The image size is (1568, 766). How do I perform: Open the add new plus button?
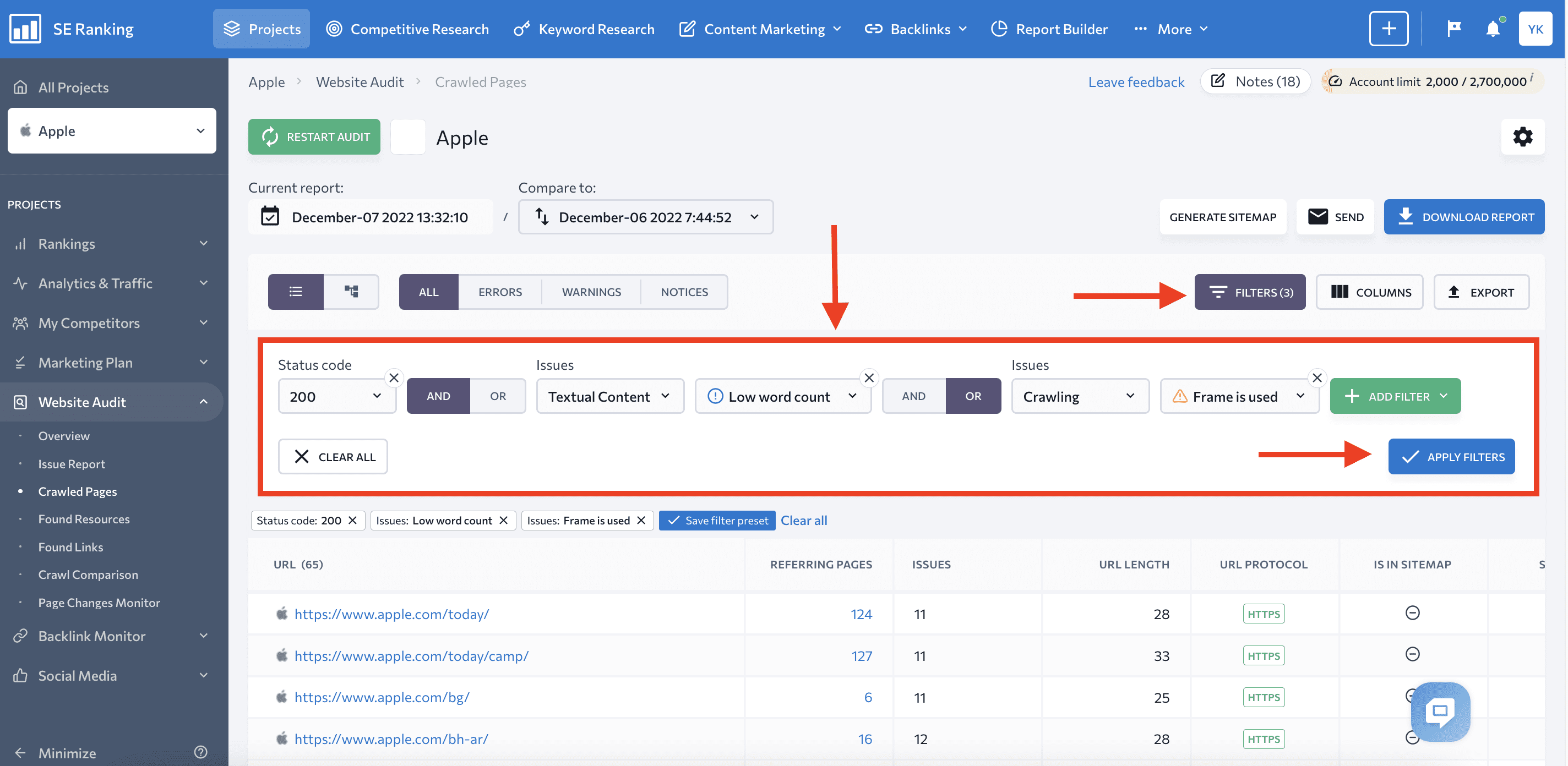(1389, 29)
